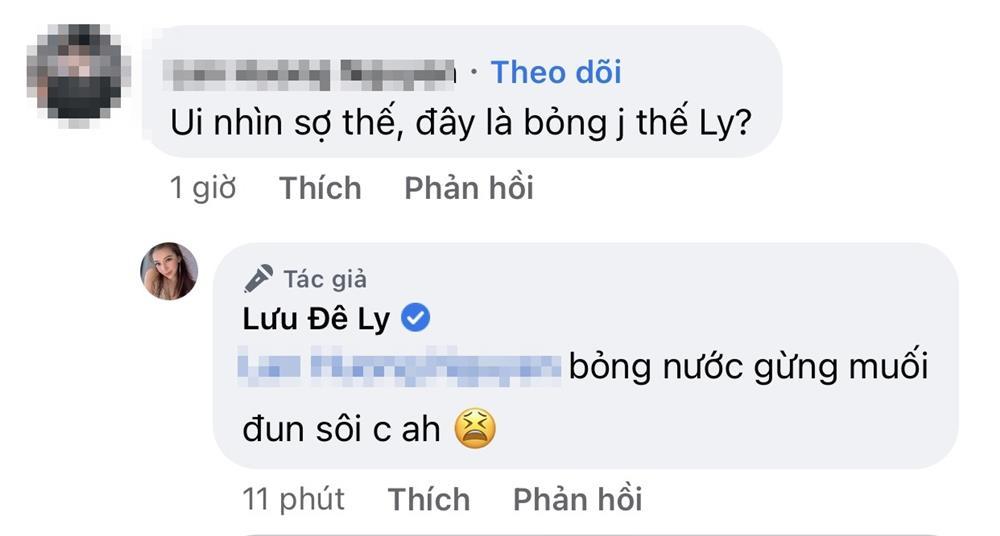Open Lưu Đê Ly's profile picture
The height and width of the screenshot is (536, 1000).
tap(169, 271)
